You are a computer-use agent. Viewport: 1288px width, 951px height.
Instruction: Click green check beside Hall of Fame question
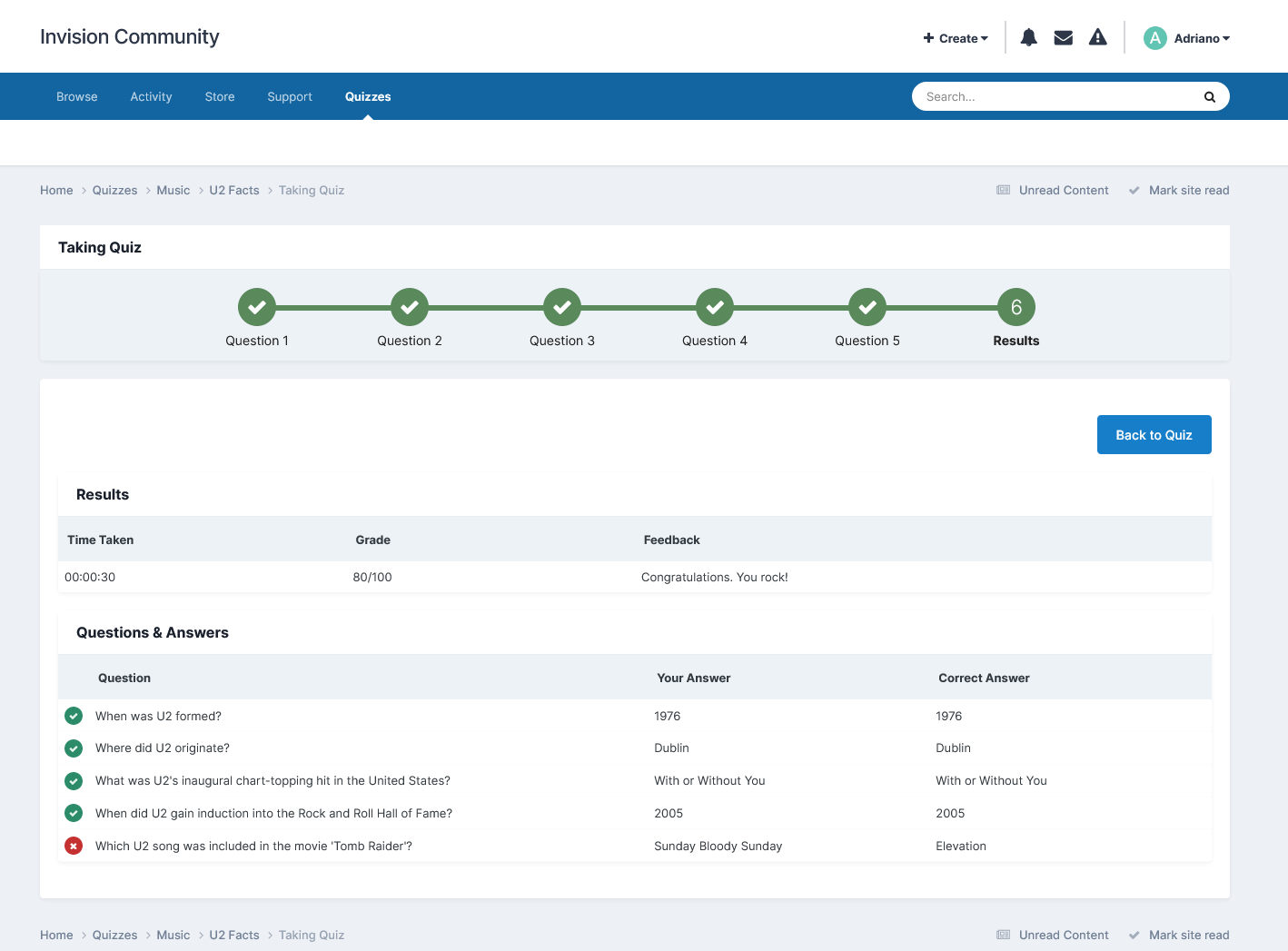74,813
